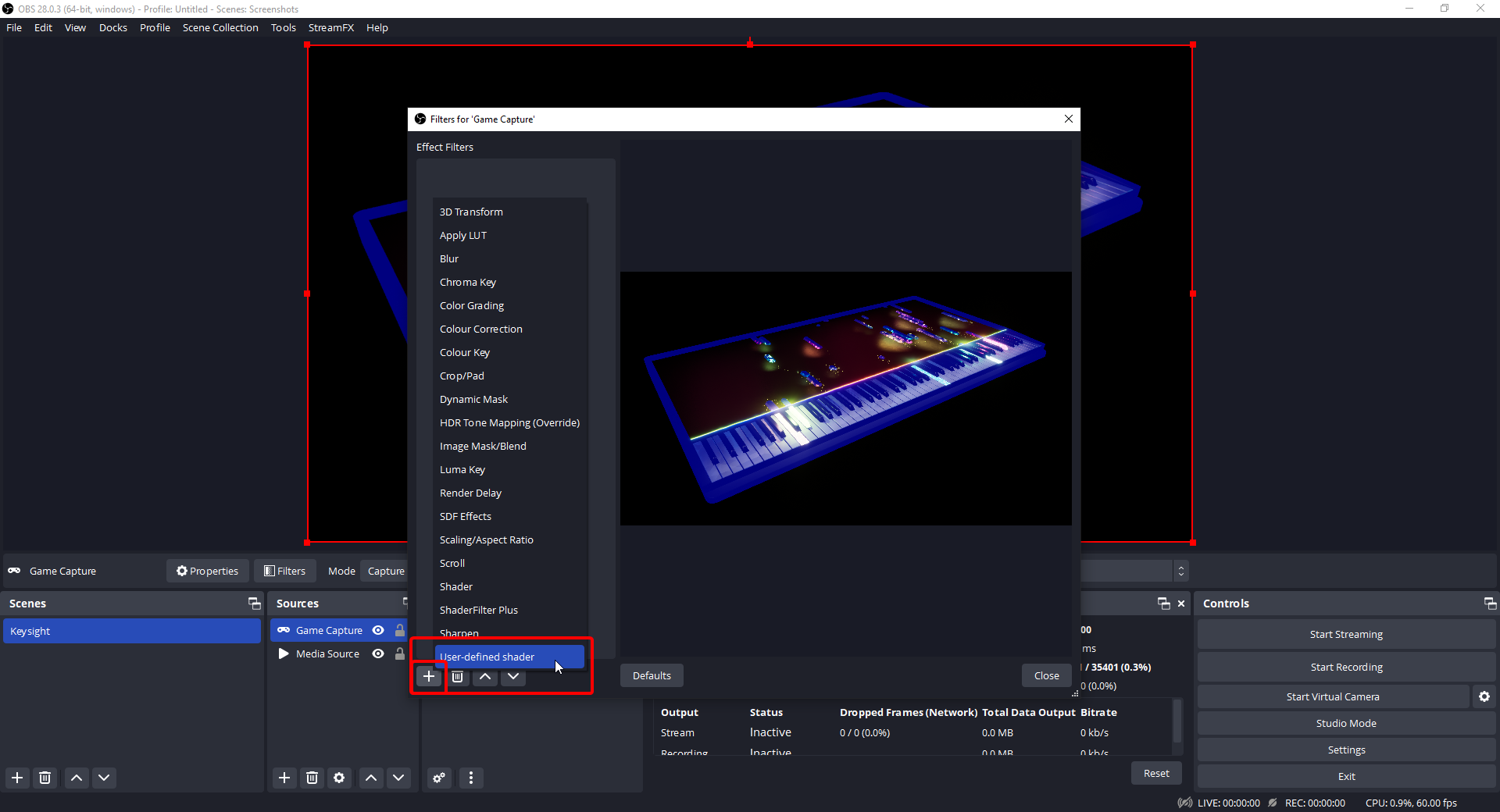This screenshot has width=1500, height=812.
Task: Pick Apply LUT from filter list
Action: tap(509, 235)
